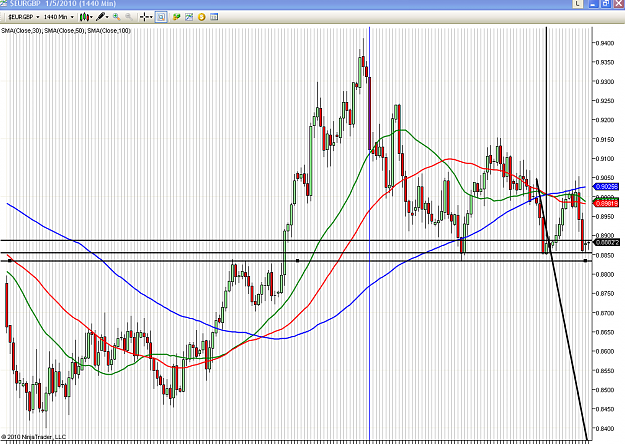
Task: Open the 1440 Min interval dropdown
Action: 59,17
